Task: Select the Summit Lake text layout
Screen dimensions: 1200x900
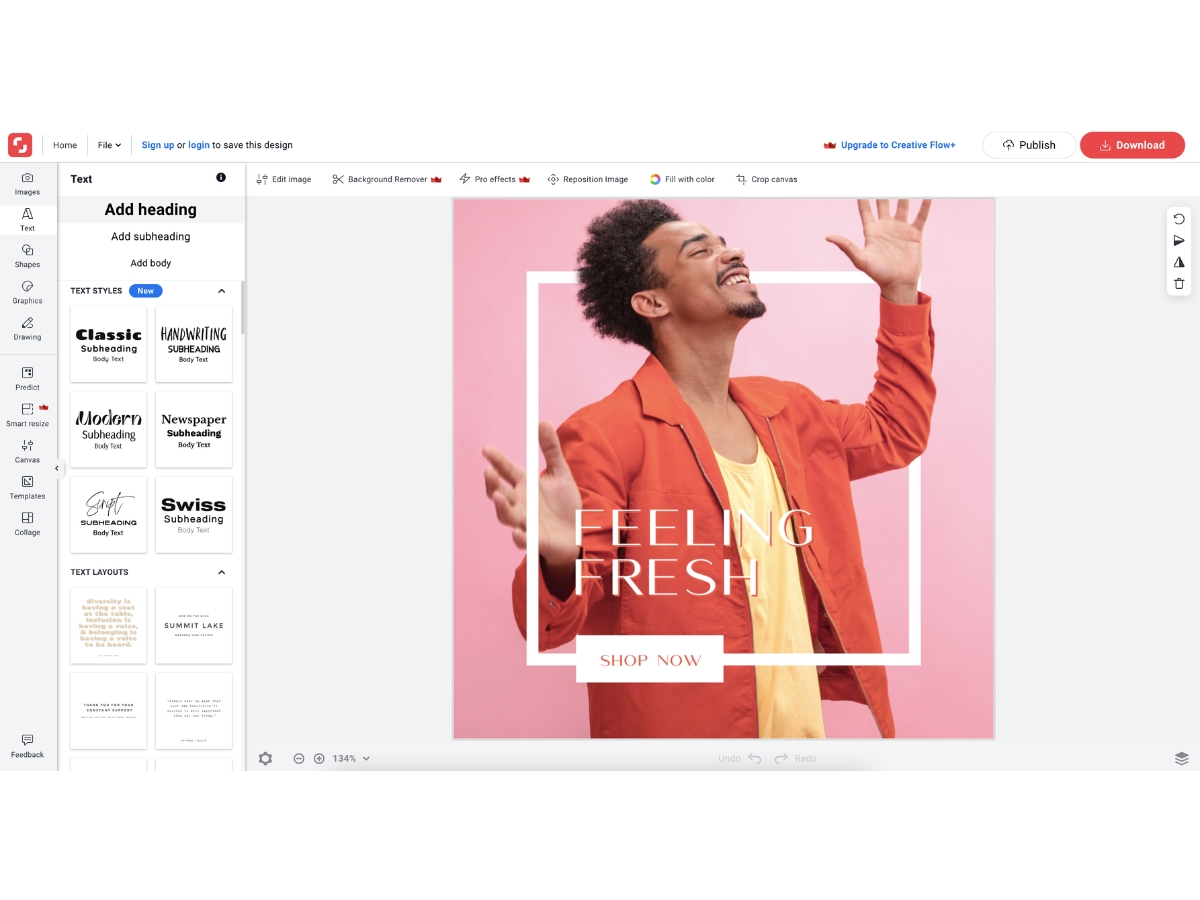Action: tap(194, 626)
